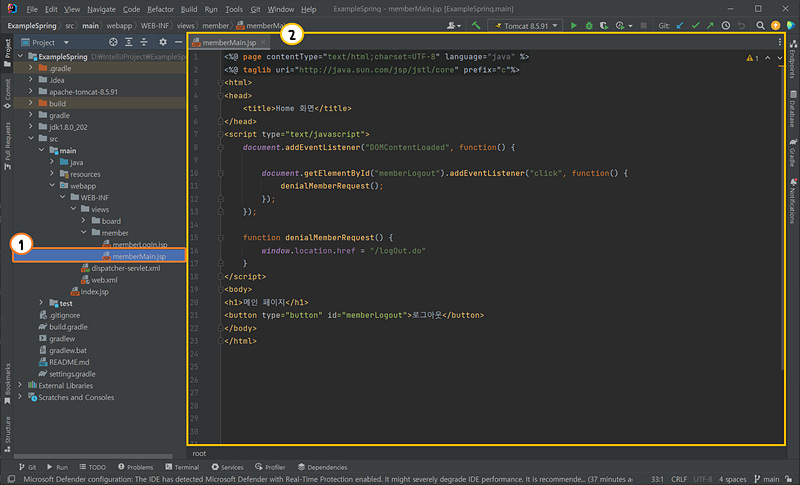This screenshot has height=485, width=800.
Task: Open the Code With Me user icon dropdown
Action: tap(454, 25)
